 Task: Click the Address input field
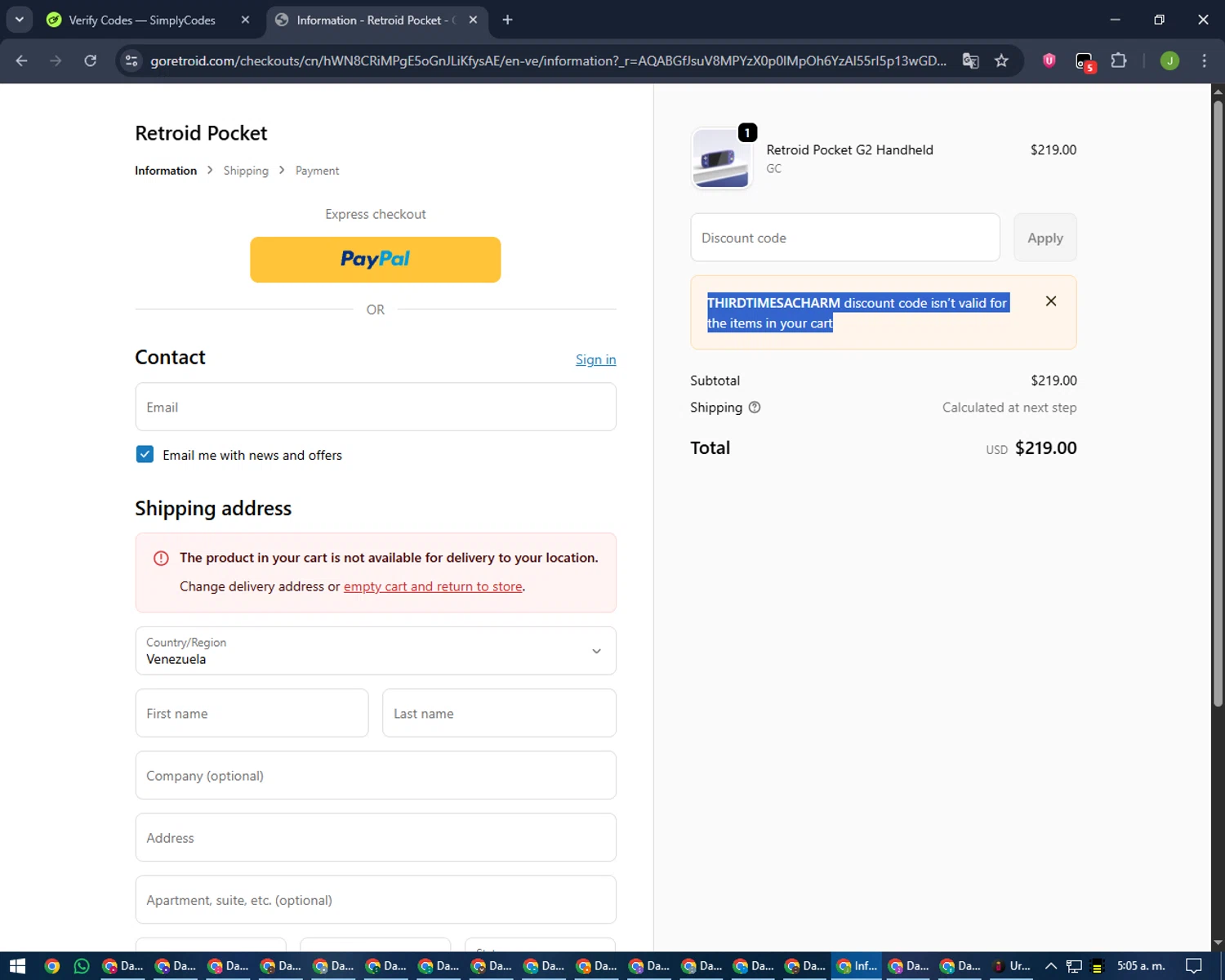pos(376,837)
